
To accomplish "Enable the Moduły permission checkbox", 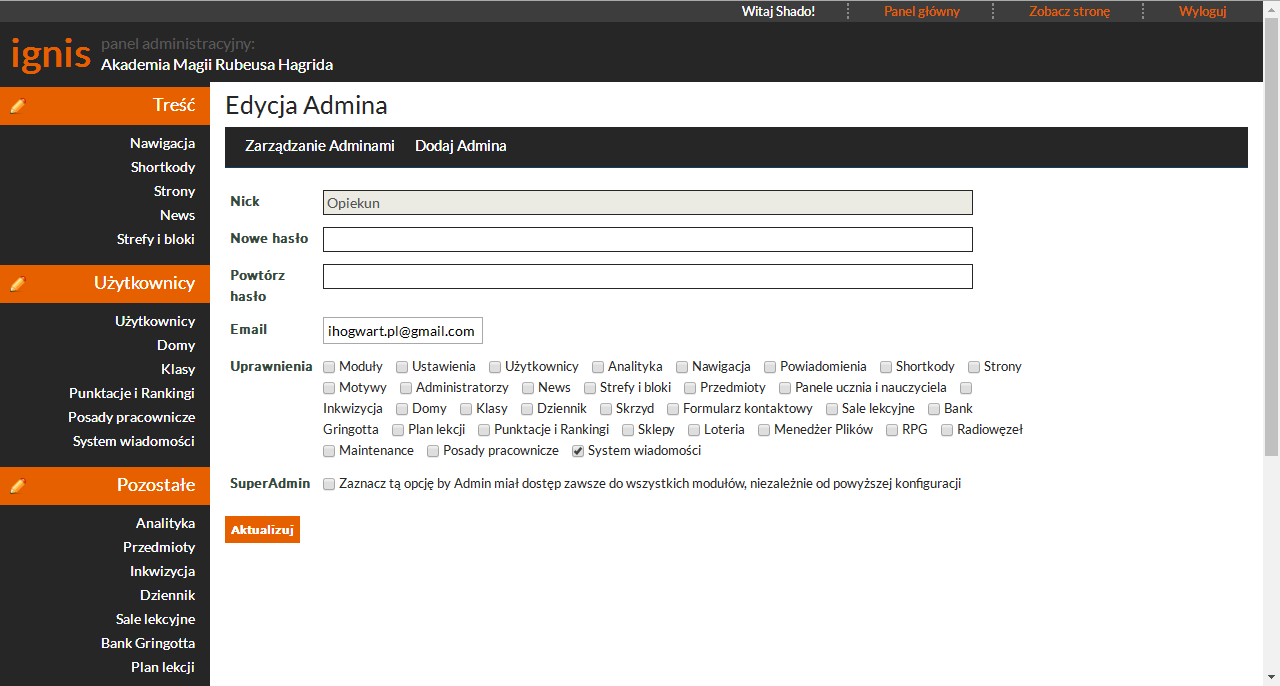I will 330,367.
